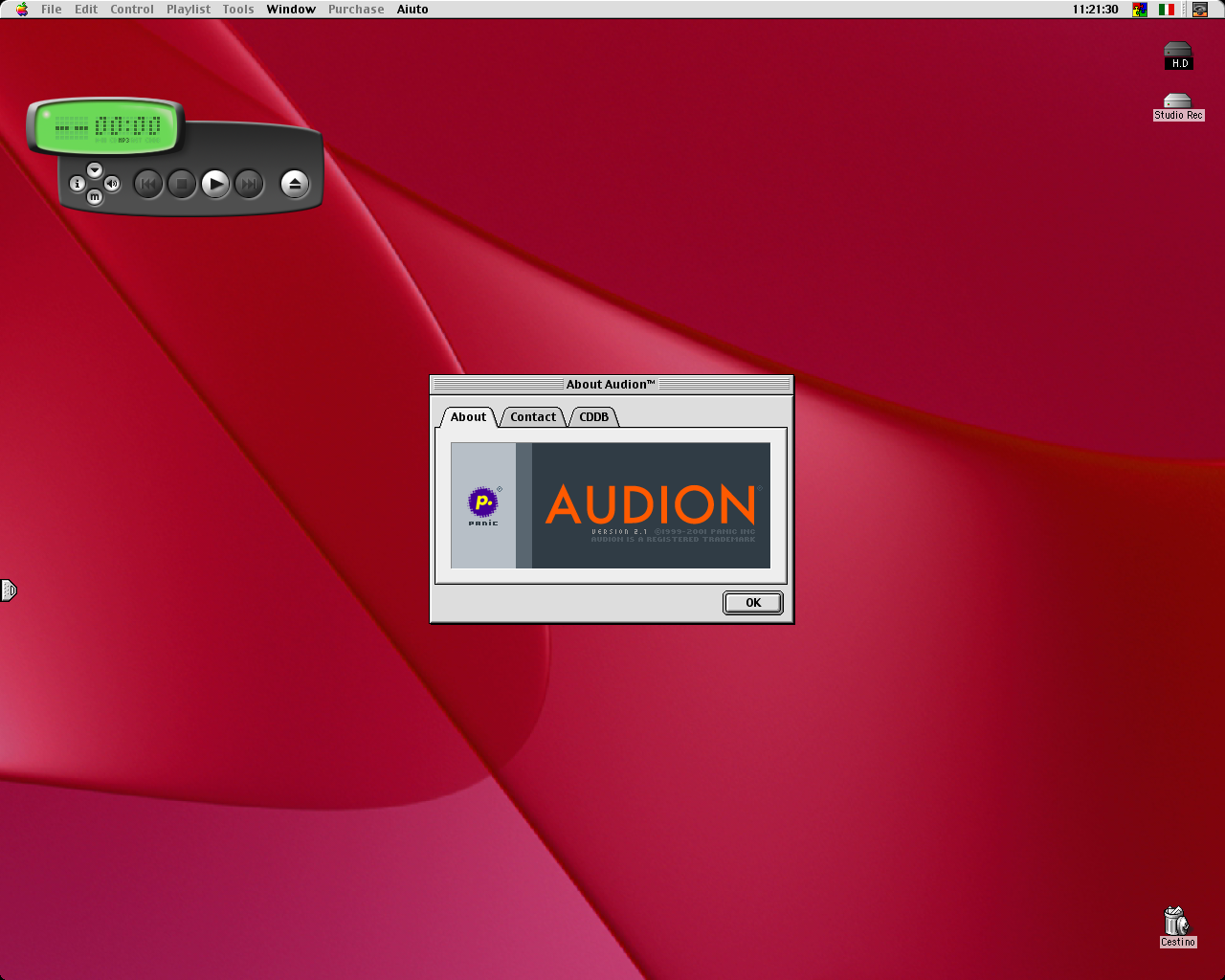
Task: Click the Play button in Audion player
Action: [x=215, y=183]
